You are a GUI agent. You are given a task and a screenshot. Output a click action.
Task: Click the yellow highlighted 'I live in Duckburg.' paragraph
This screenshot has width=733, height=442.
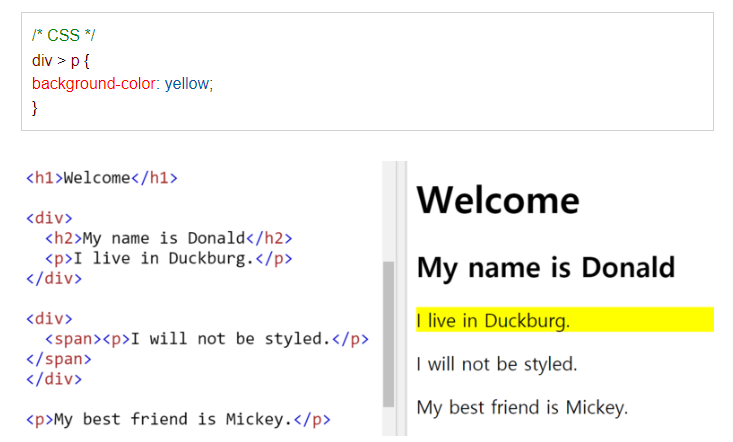[x=565, y=320]
